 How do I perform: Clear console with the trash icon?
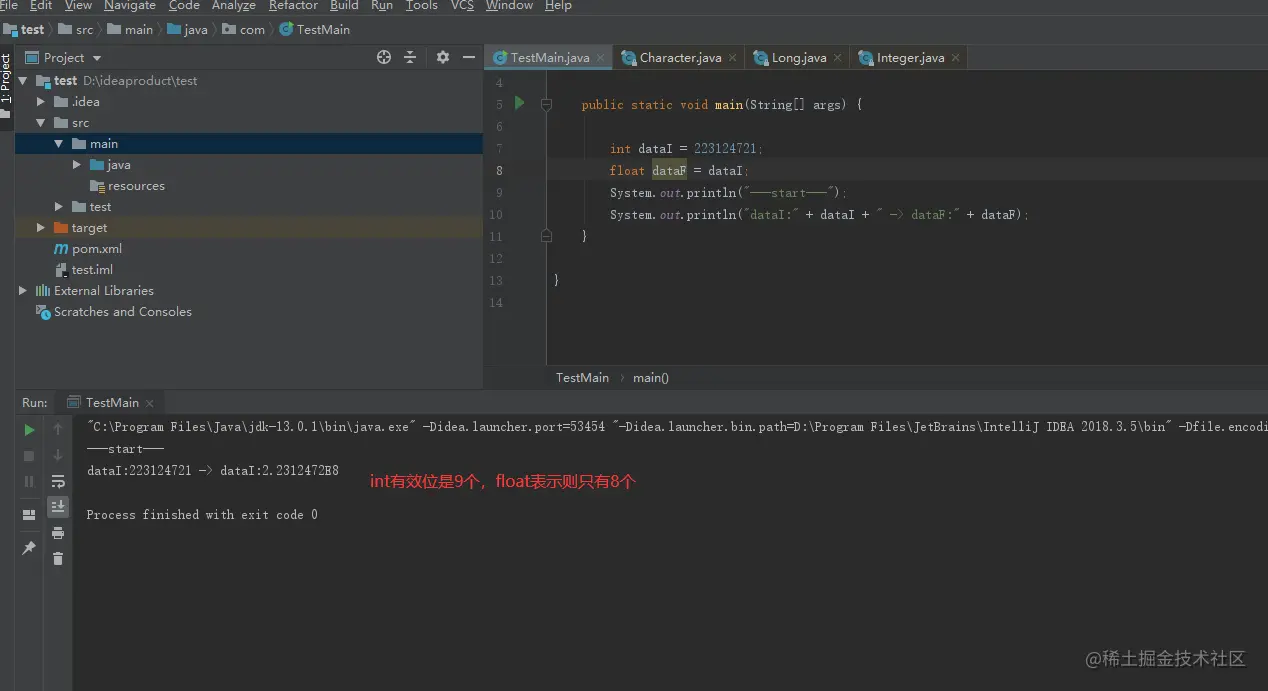(x=58, y=559)
